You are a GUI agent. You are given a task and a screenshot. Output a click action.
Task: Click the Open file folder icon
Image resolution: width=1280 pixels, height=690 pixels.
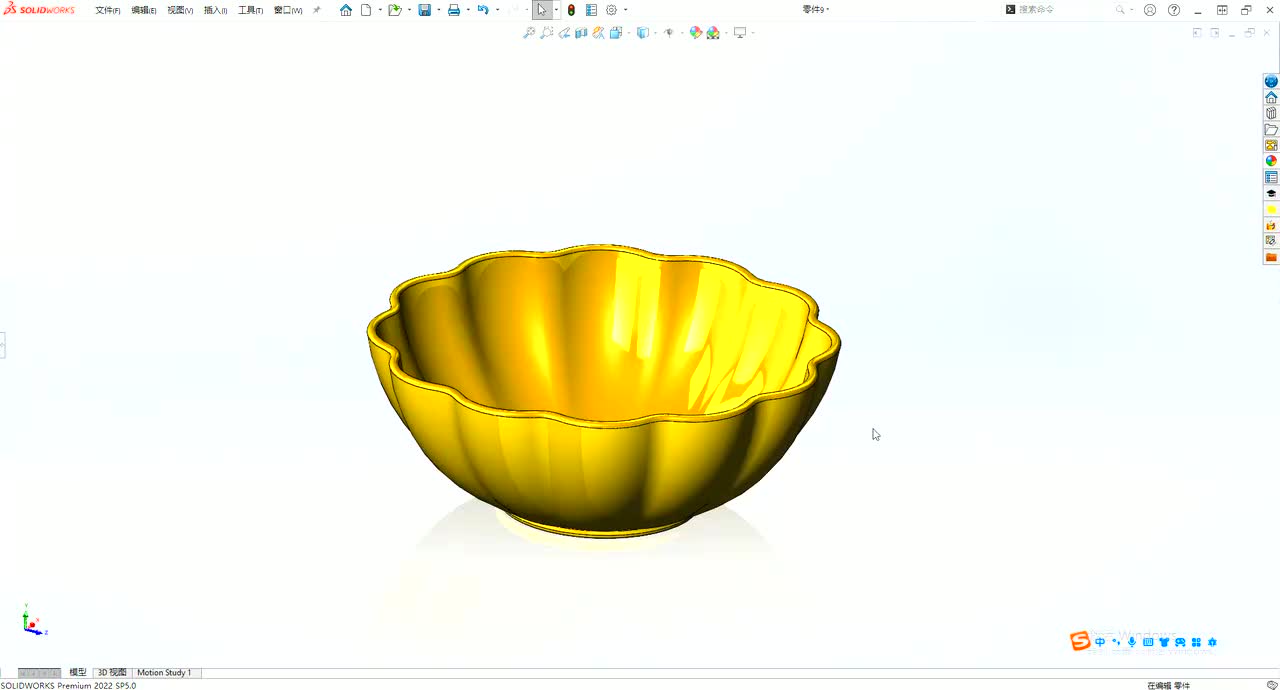395,10
